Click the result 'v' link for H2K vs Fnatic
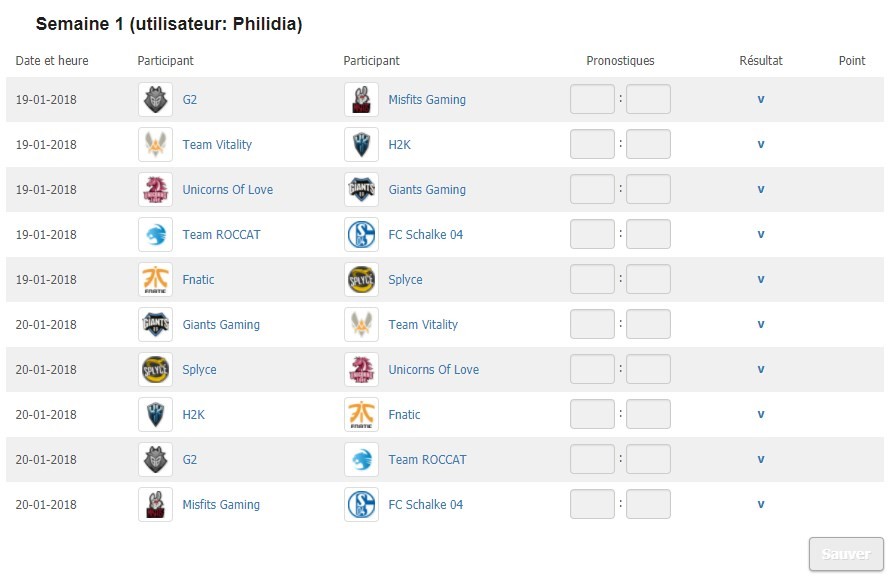 point(761,414)
